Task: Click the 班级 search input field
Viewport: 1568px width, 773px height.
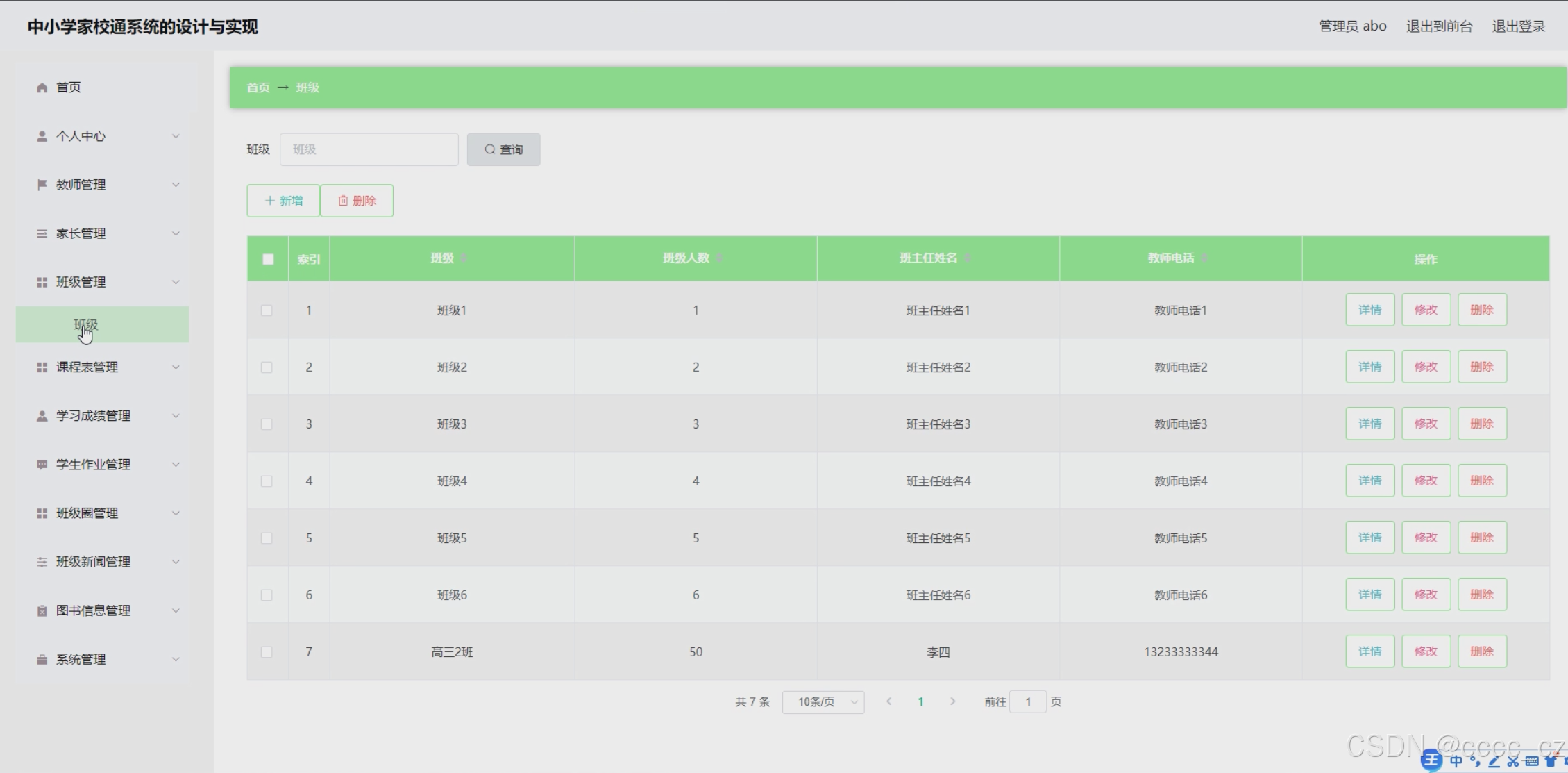Action: click(x=369, y=149)
